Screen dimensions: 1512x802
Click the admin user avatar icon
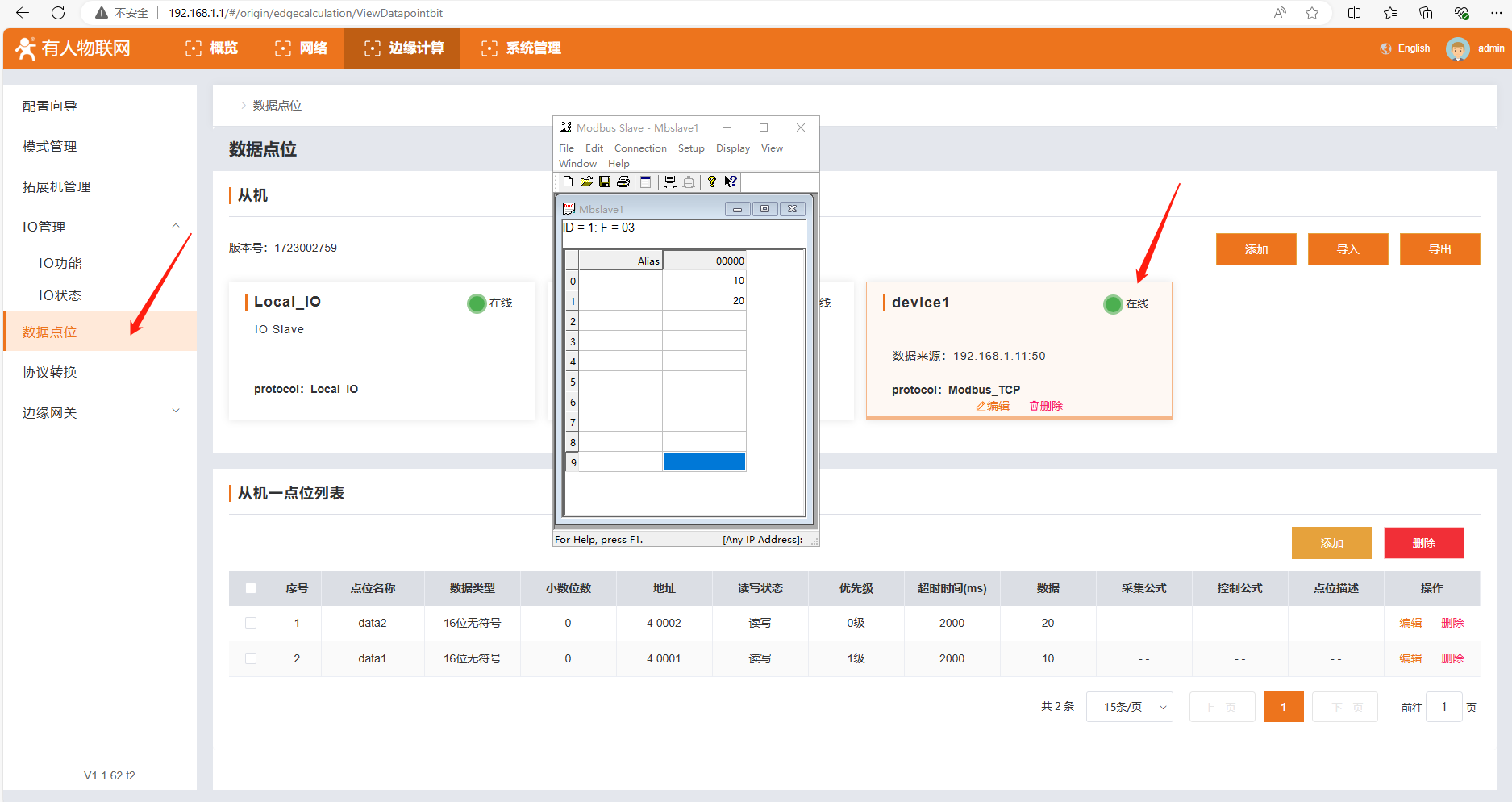tap(1457, 48)
